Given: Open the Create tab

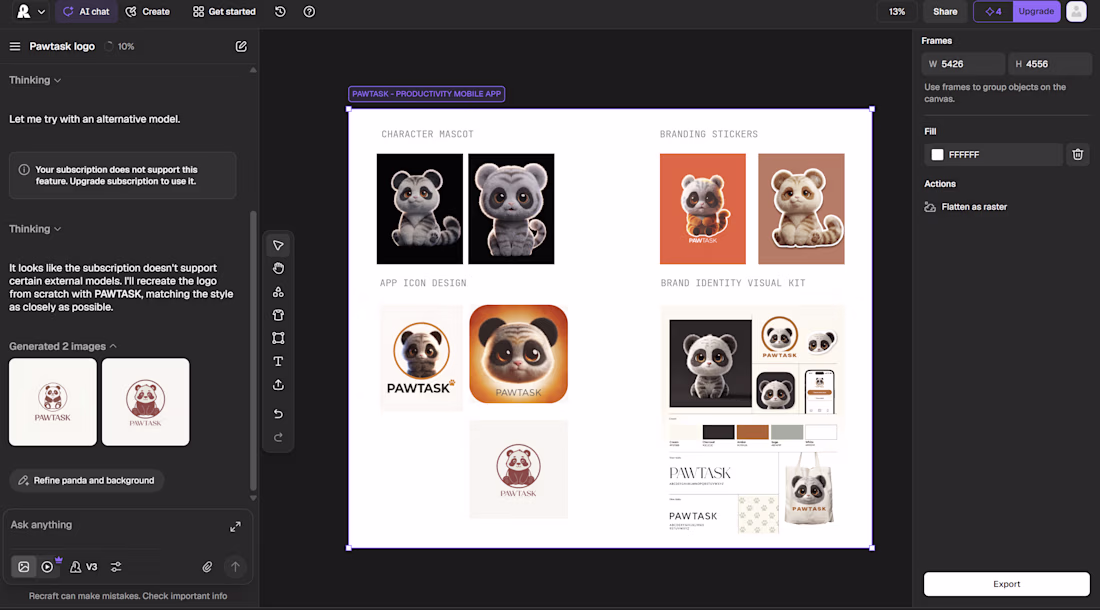Looking at the screenshot, I should 147,11.
